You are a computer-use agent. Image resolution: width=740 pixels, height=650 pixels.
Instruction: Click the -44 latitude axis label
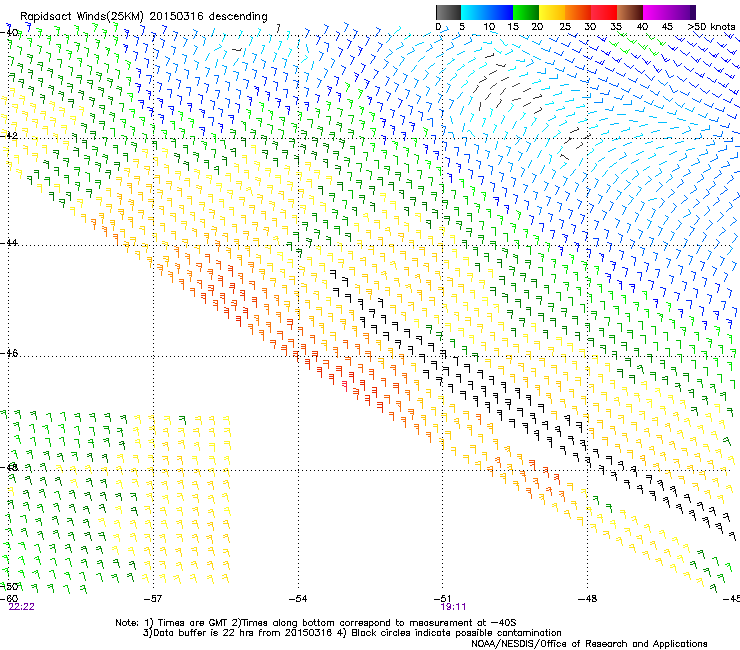coord(9,243)
